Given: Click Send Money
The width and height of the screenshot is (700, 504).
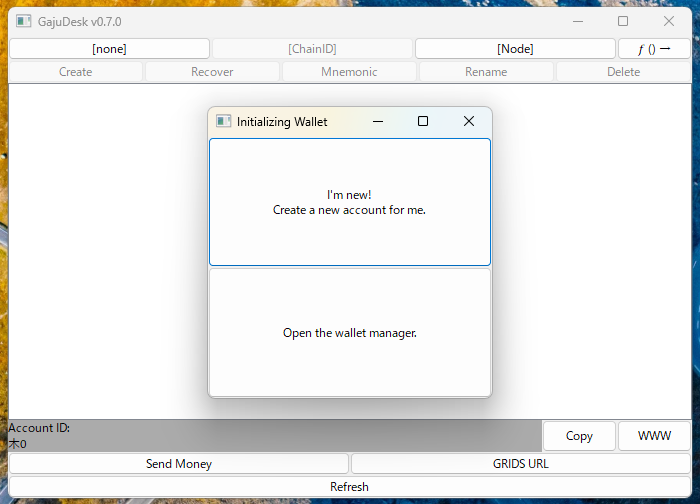Looking at the screenshot, I should (179, 464).
